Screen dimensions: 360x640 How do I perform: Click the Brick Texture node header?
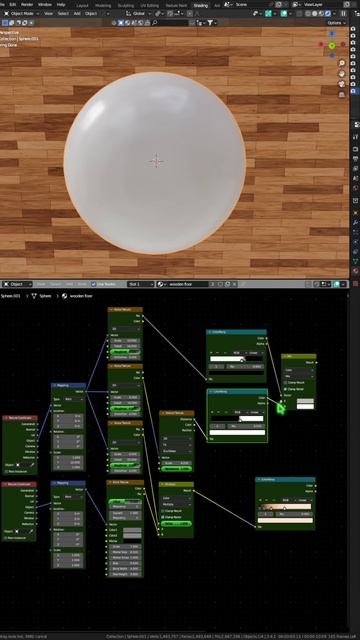click(125, 482)
